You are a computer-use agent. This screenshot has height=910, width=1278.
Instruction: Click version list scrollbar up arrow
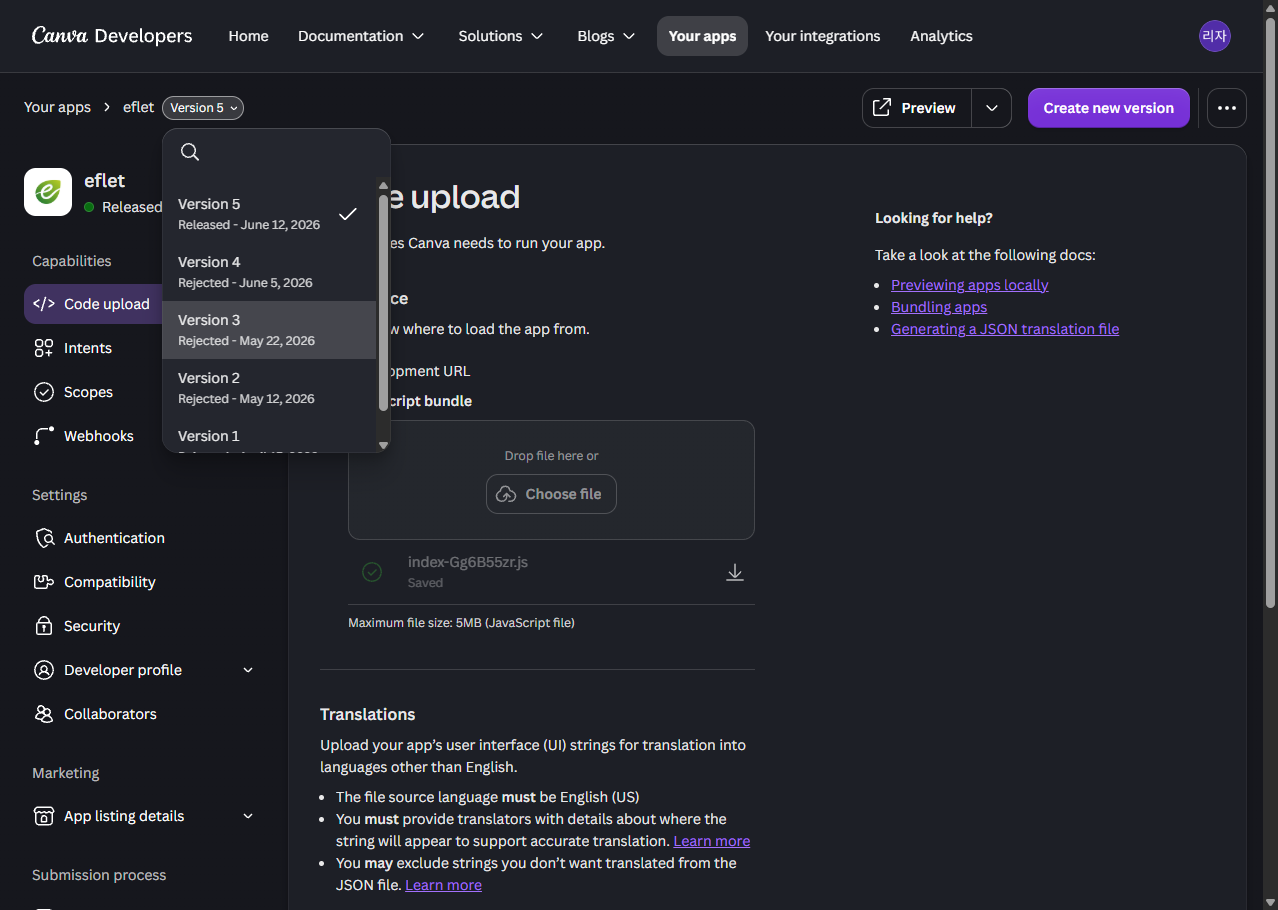tap(383, 185)
